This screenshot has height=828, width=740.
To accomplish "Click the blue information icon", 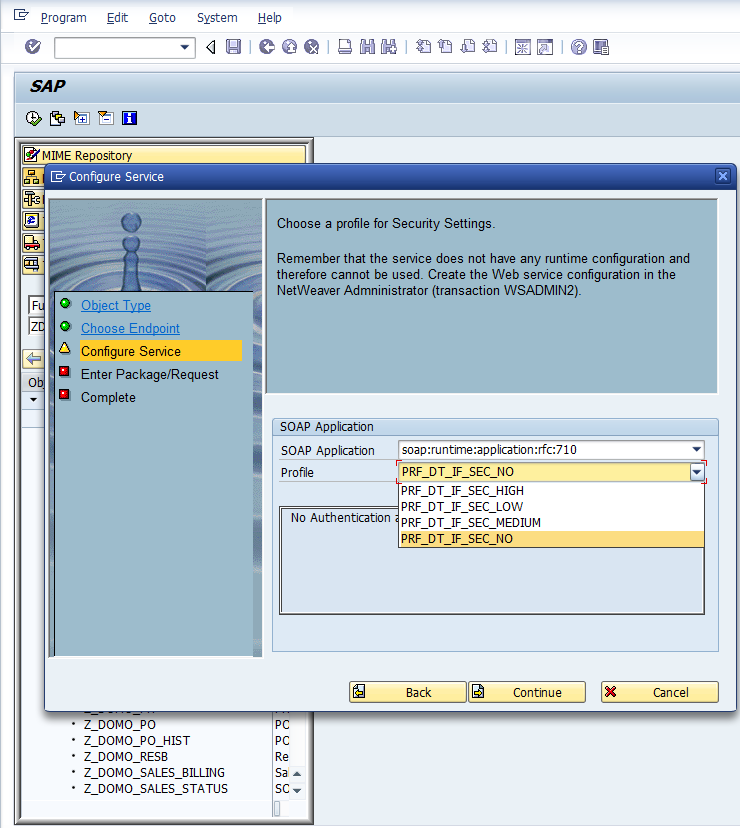I will 129,118.
